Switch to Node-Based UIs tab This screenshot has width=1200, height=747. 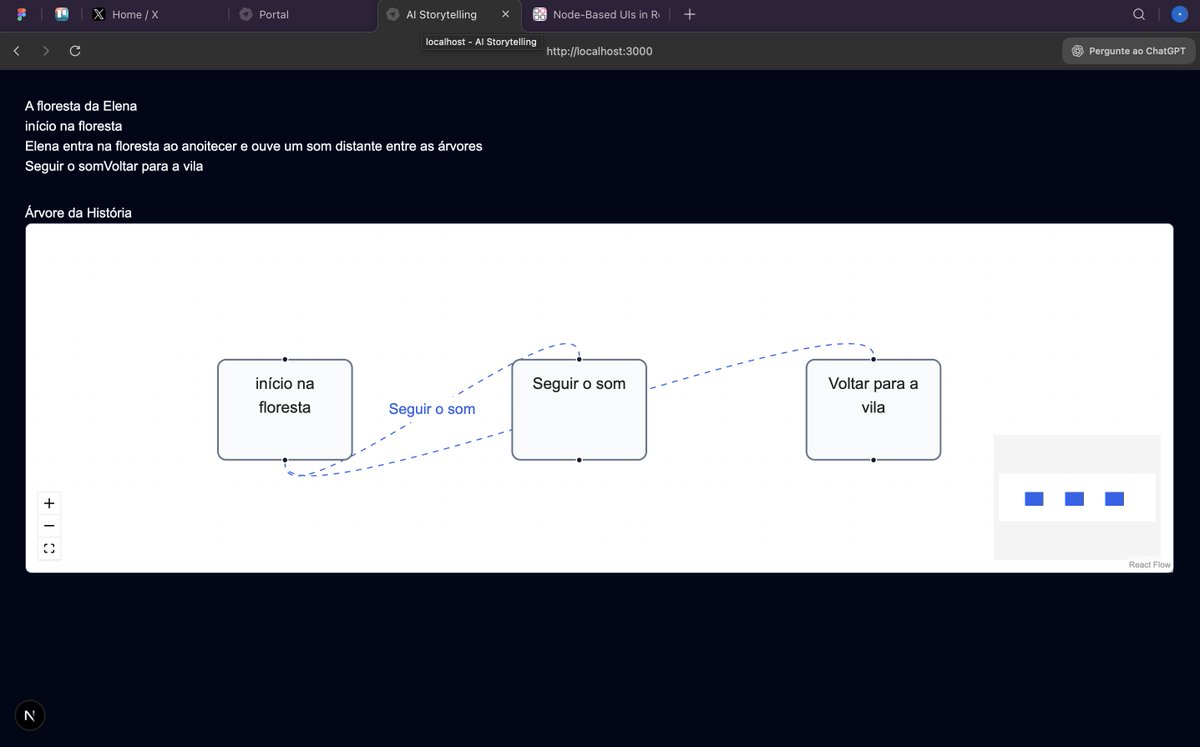point(597,15)
